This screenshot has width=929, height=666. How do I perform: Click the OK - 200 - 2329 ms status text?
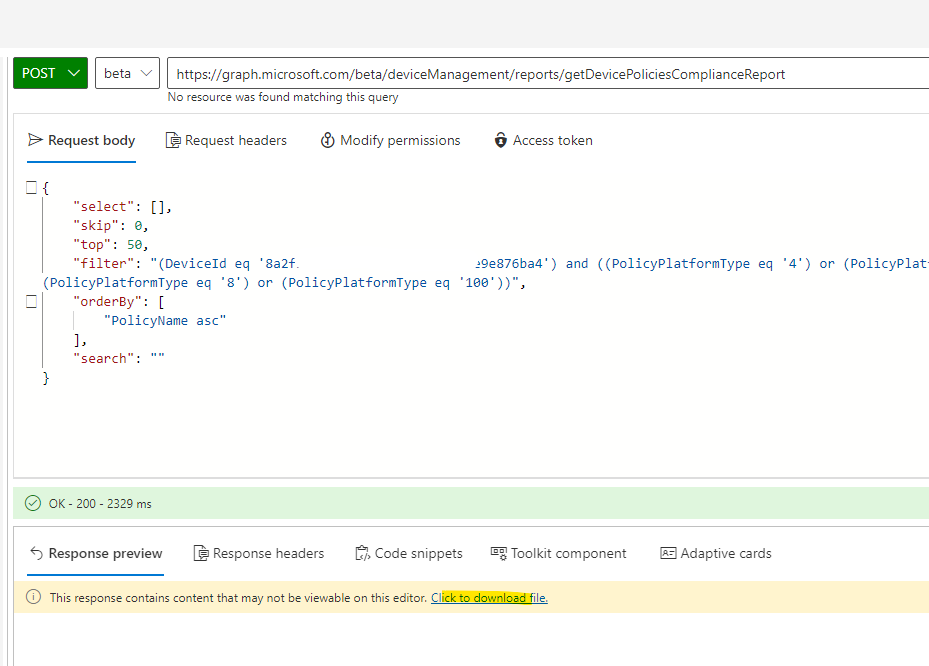100,504
